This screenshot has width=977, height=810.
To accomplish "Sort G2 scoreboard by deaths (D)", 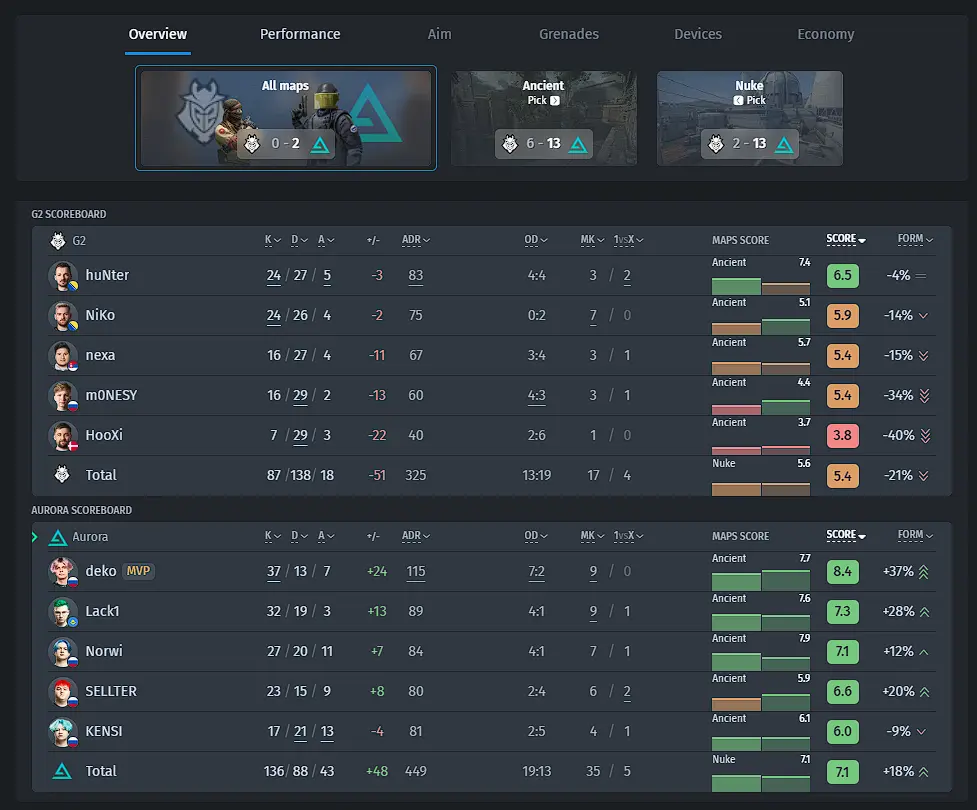I will 300,240.
